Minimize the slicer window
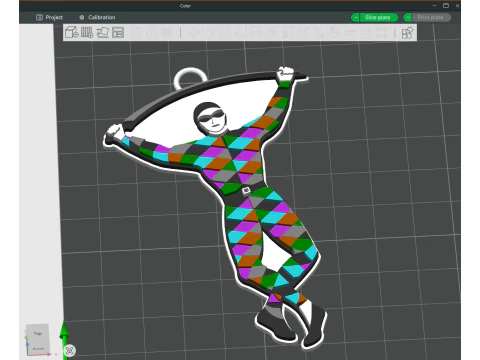The height and width of the screenshot is (360, 480). [x=434, y=6]
